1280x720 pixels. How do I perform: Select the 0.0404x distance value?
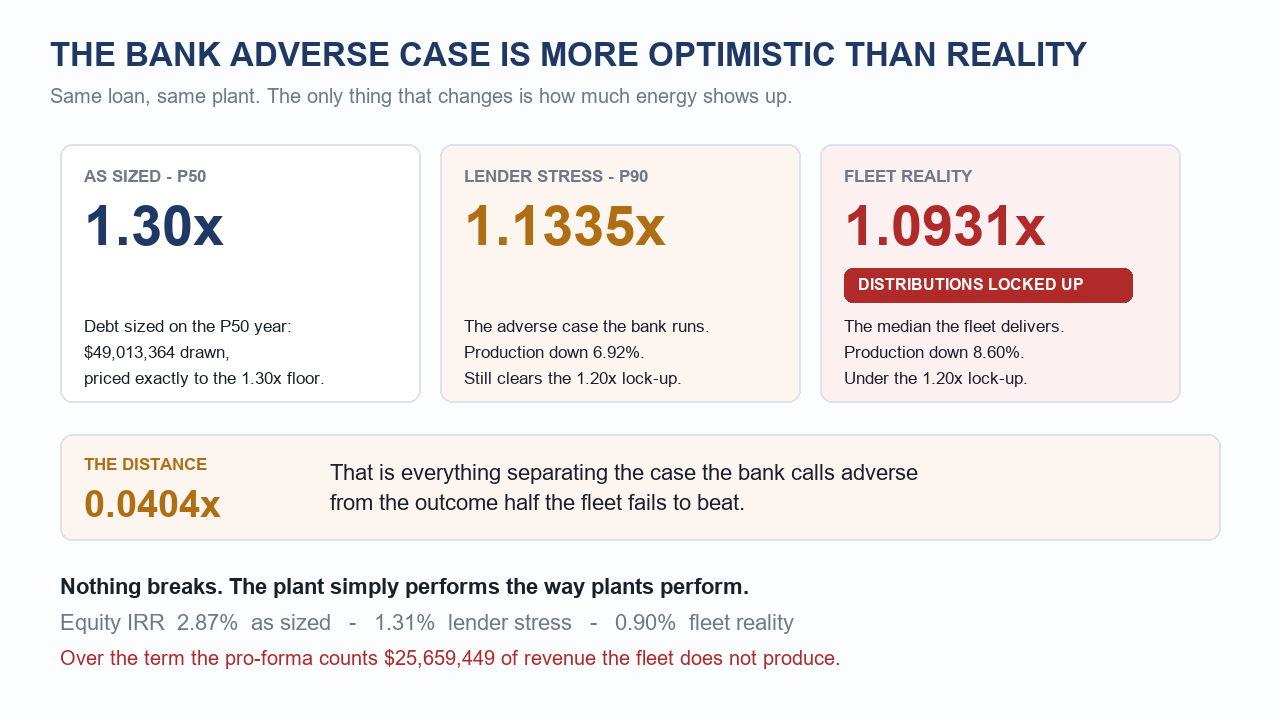[x=152, y=504]
